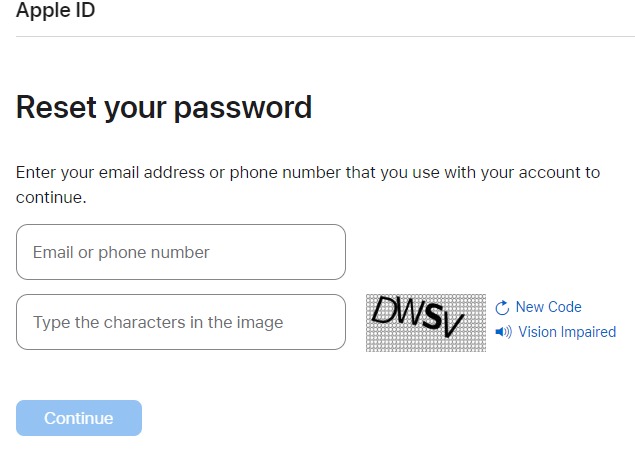Click the Reset your password heading
The height and width of the screenshot is (453, 635).
coord(164,107)
